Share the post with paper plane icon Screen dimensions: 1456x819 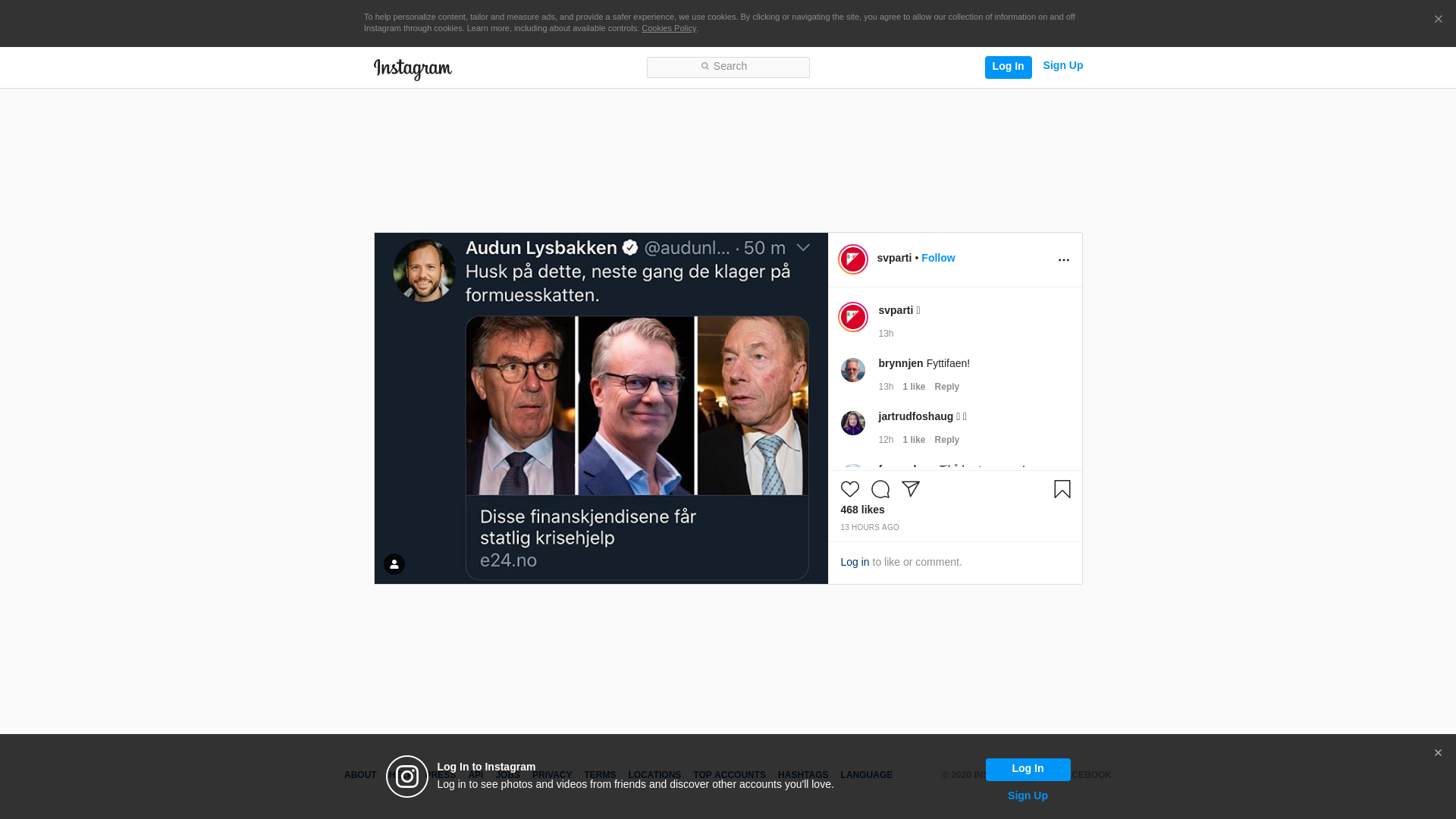(911, 489)
